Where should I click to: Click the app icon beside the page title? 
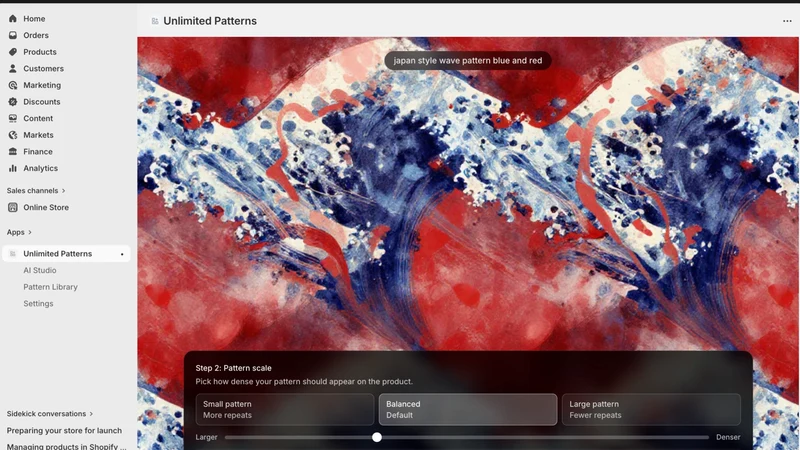coord(155,21)
